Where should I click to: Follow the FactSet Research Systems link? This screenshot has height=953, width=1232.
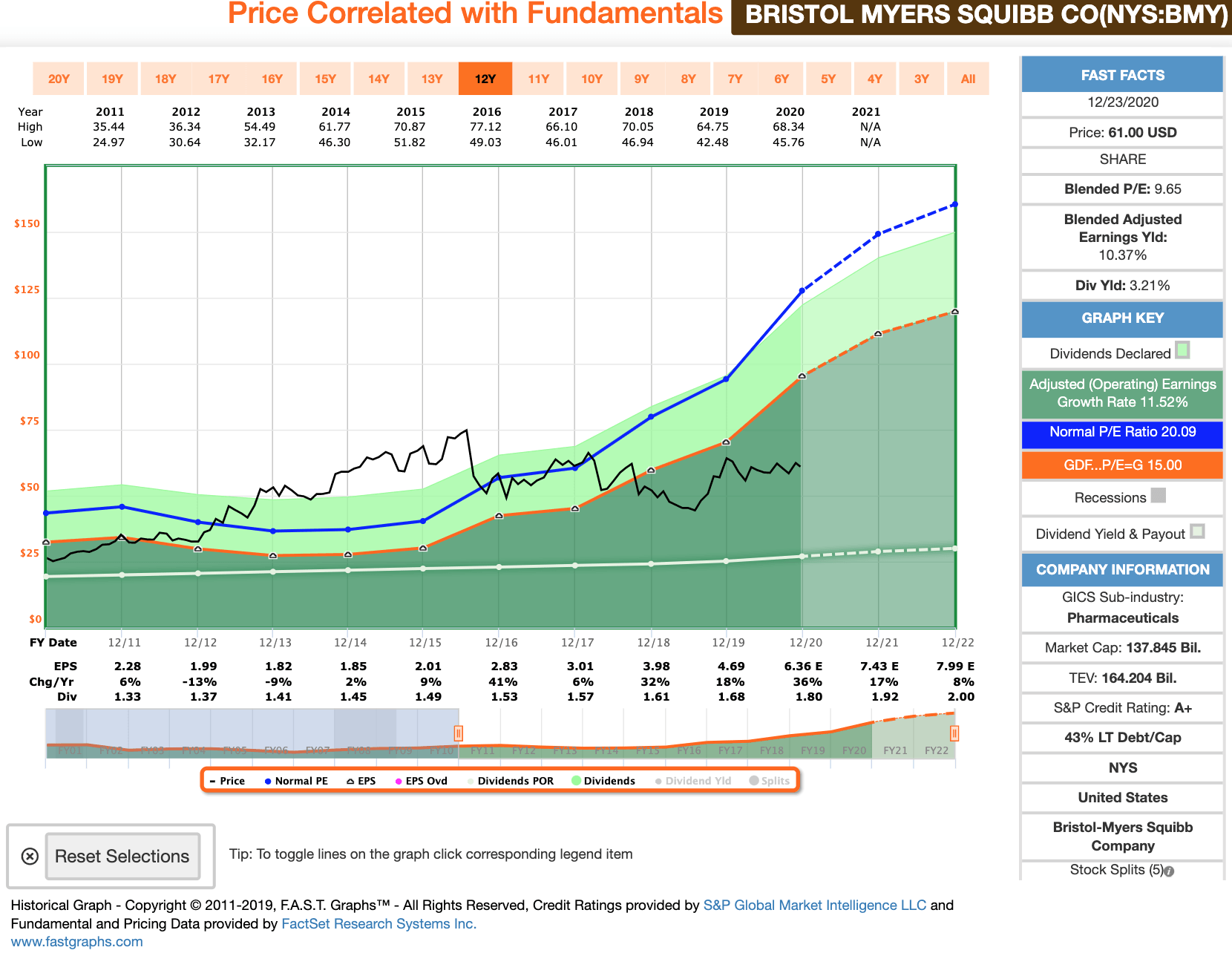378,923
